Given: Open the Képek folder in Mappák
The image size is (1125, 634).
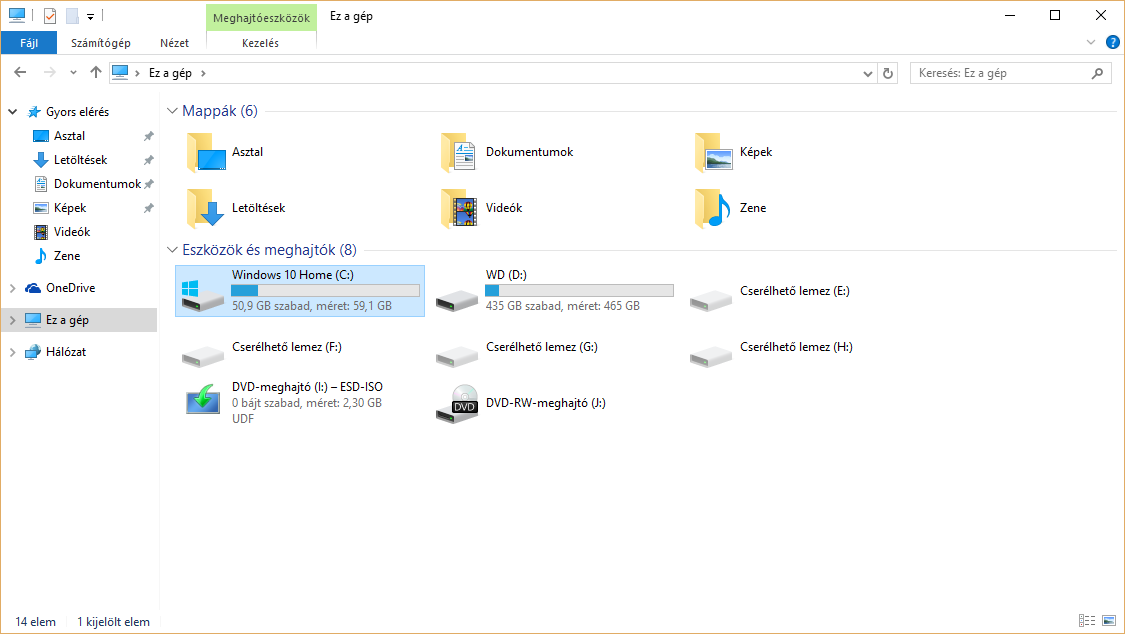Looking at the screenshot, I should coord(733,152).
